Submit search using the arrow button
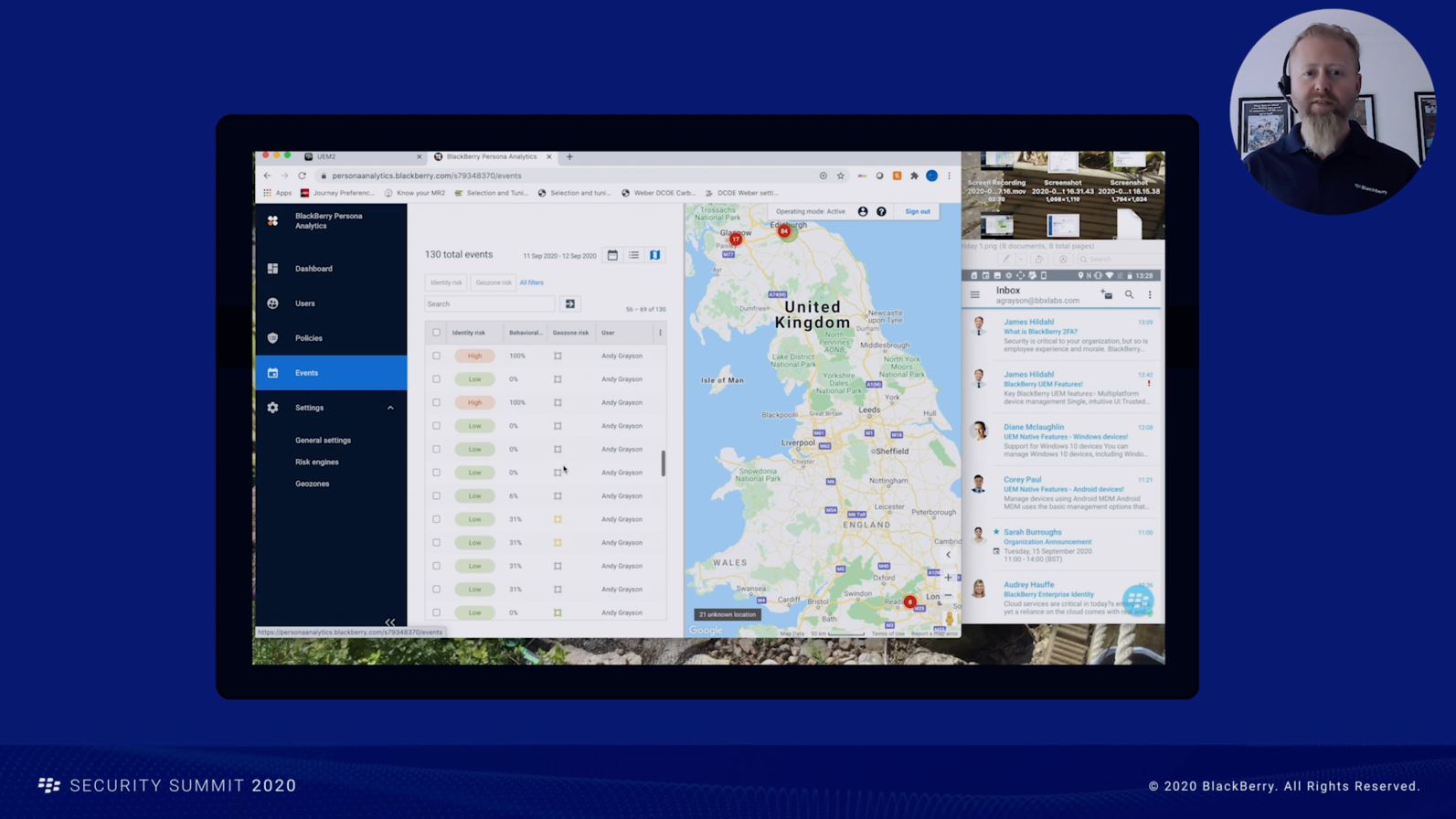1456x819 pixels. pos(569,303)
